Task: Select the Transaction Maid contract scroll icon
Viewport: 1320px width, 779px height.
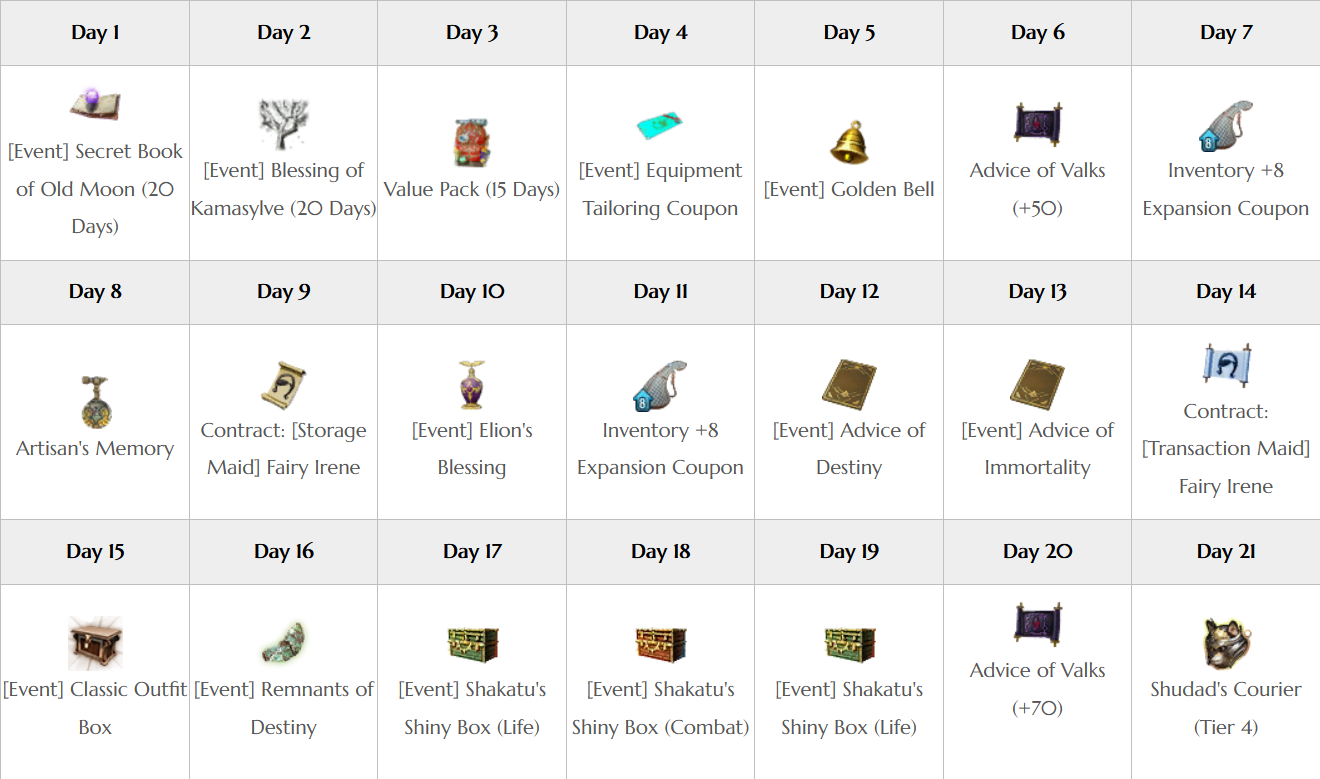Action: [x=1225, y=366]
